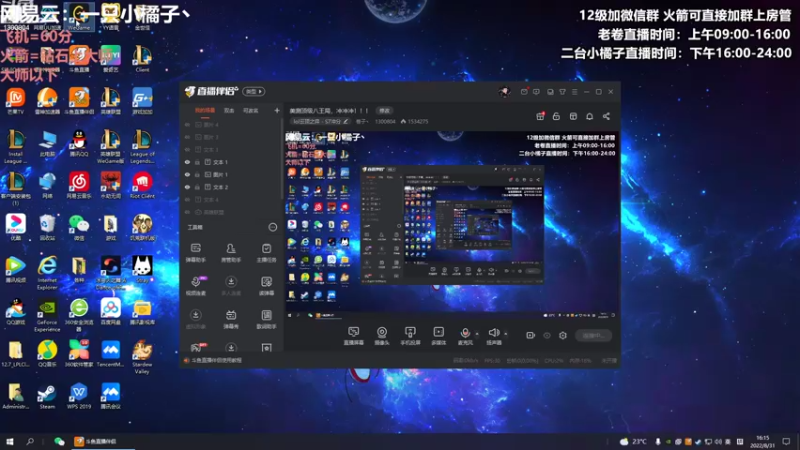This screenshot has width=800, height=450.
Task: Edit the lol云顶之弈 category selector
Action: coord(320,121)
